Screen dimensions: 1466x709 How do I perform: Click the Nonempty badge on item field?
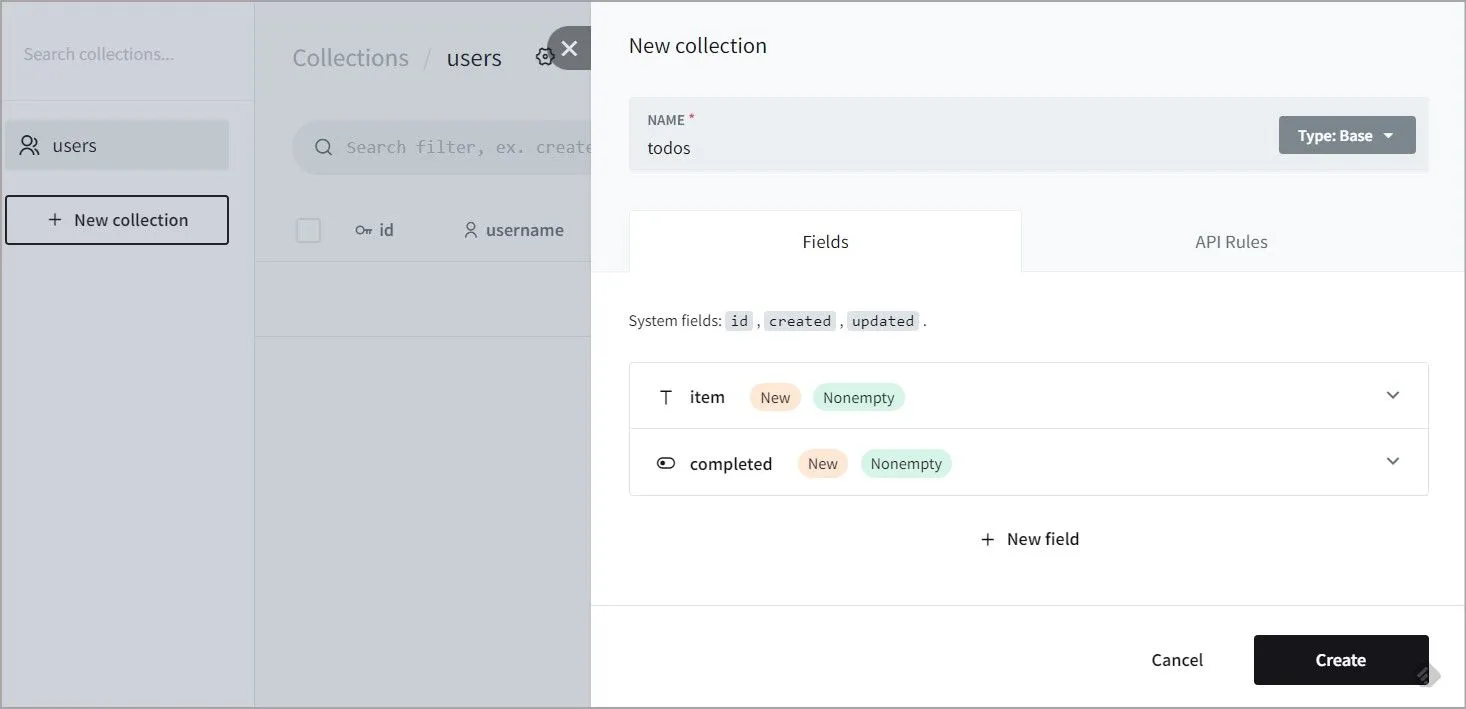(x=859, y=397)
